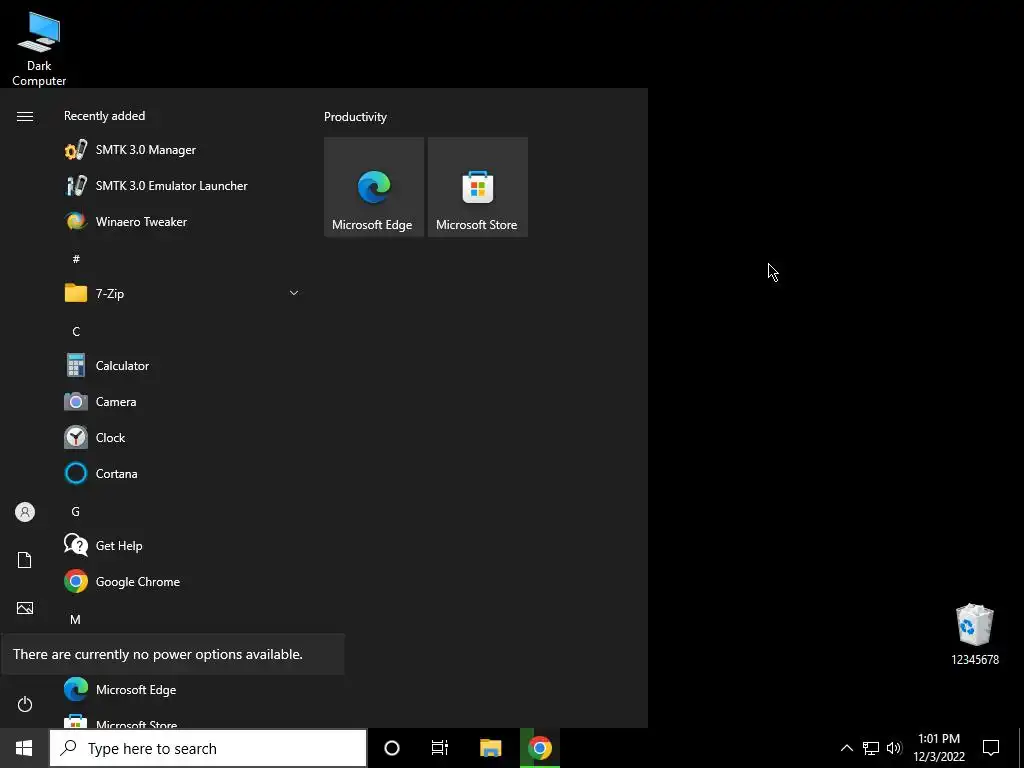This screenshot has height=768, width=1024.
Task: Click the letter G section header
Action: pyautogui.click(x=76, y=511)
